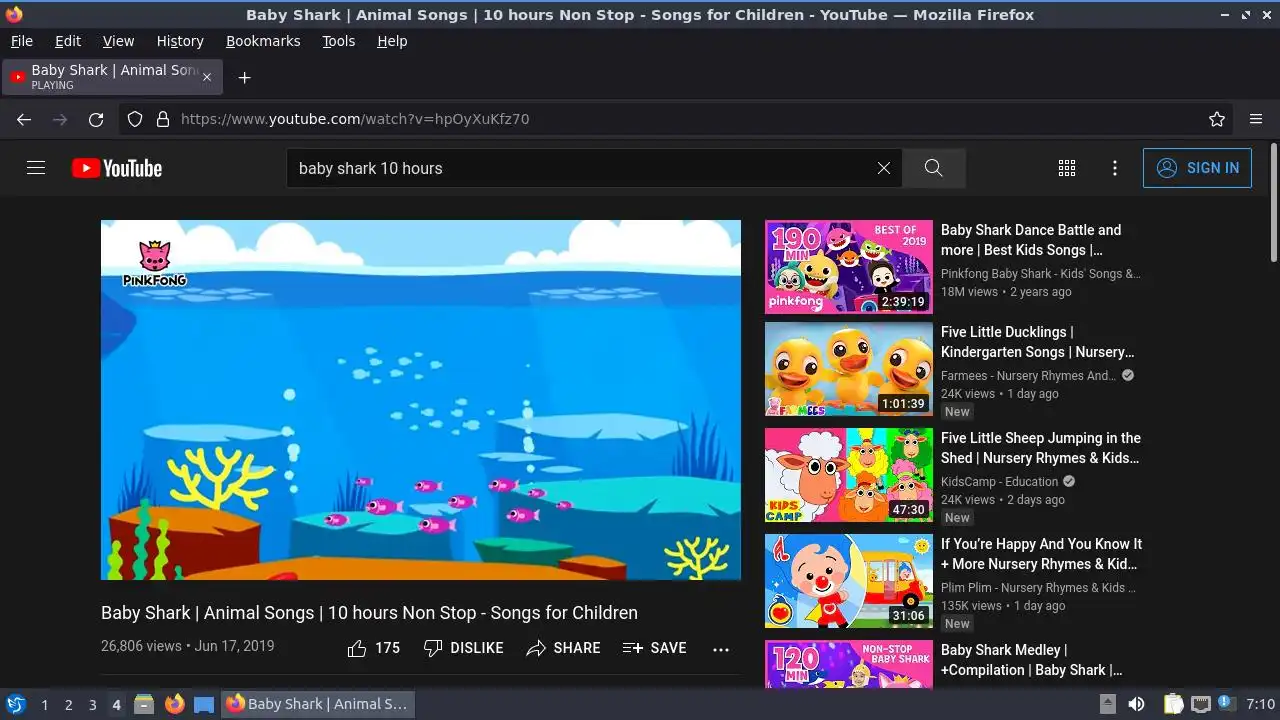Viewport: 1280px width, 720px height.
Task: Open a new tab with plus button
Action: 244,77
